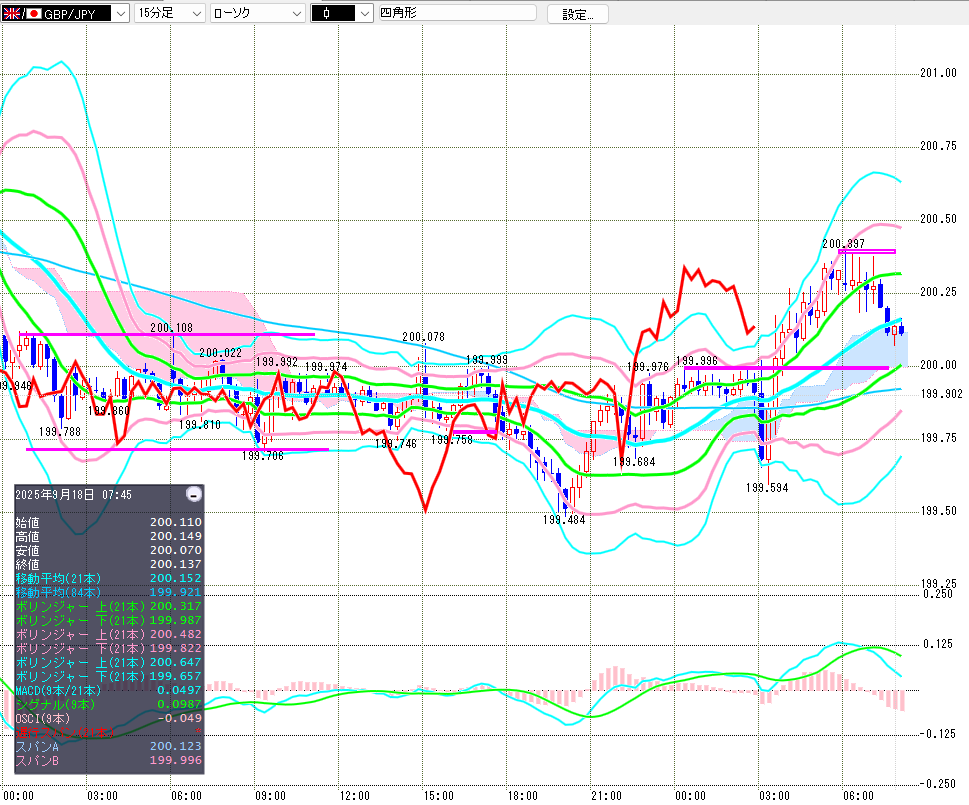Open the 設定... settings button
Viewport: 969px width, 805px height.
click(584, 14)
